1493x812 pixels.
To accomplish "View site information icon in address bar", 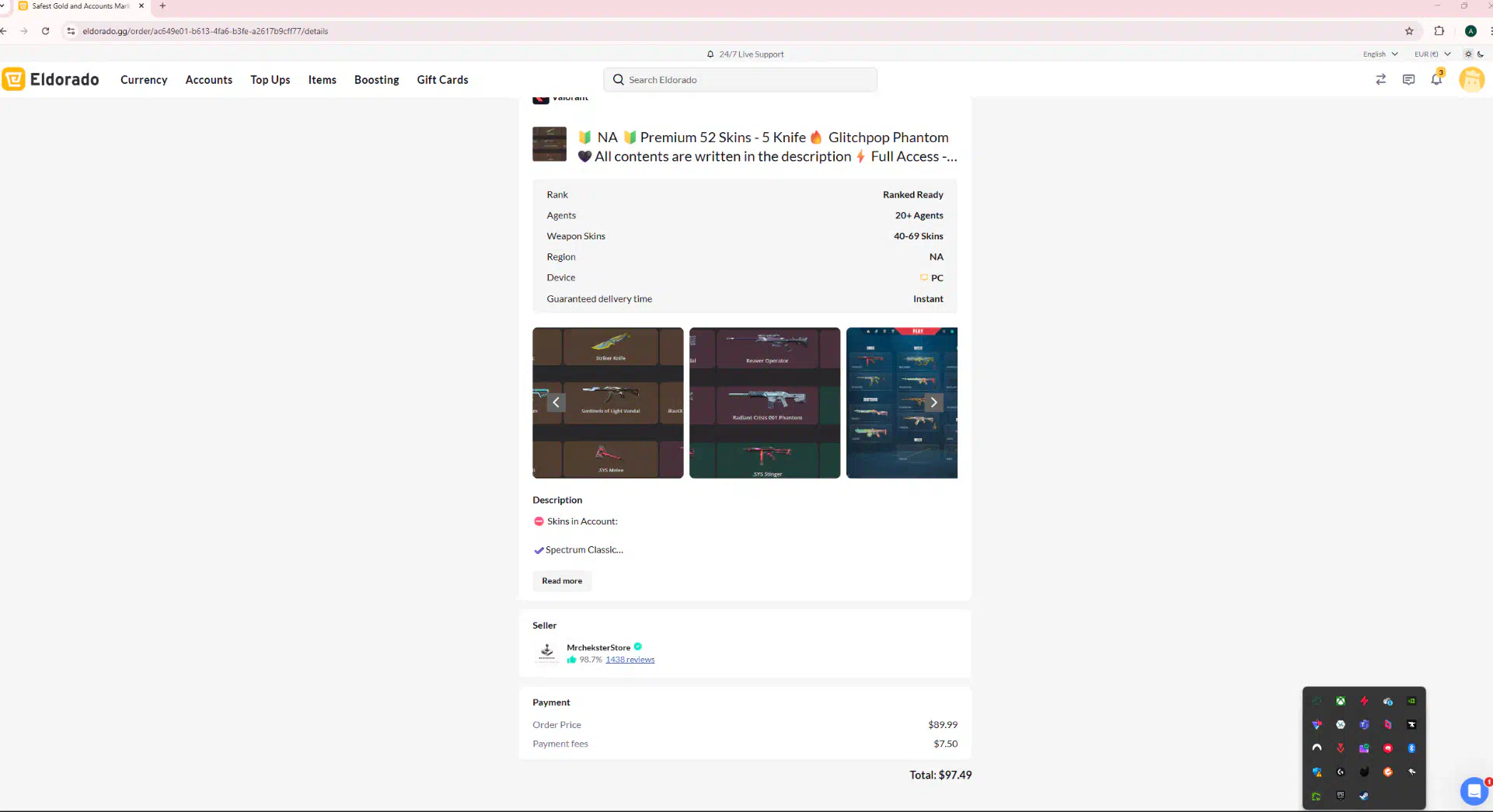I will [71, 31].
